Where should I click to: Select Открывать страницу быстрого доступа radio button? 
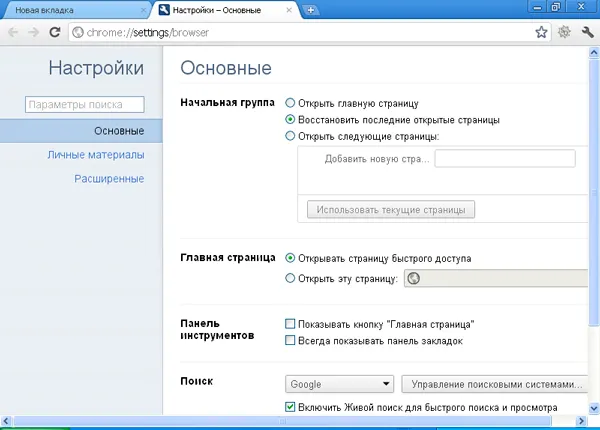coord(290,258)
